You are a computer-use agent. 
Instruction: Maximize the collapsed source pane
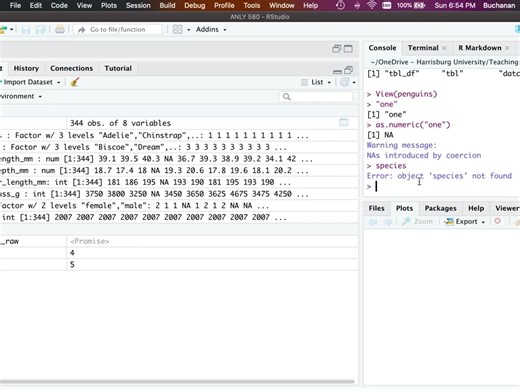click(348, 49)
